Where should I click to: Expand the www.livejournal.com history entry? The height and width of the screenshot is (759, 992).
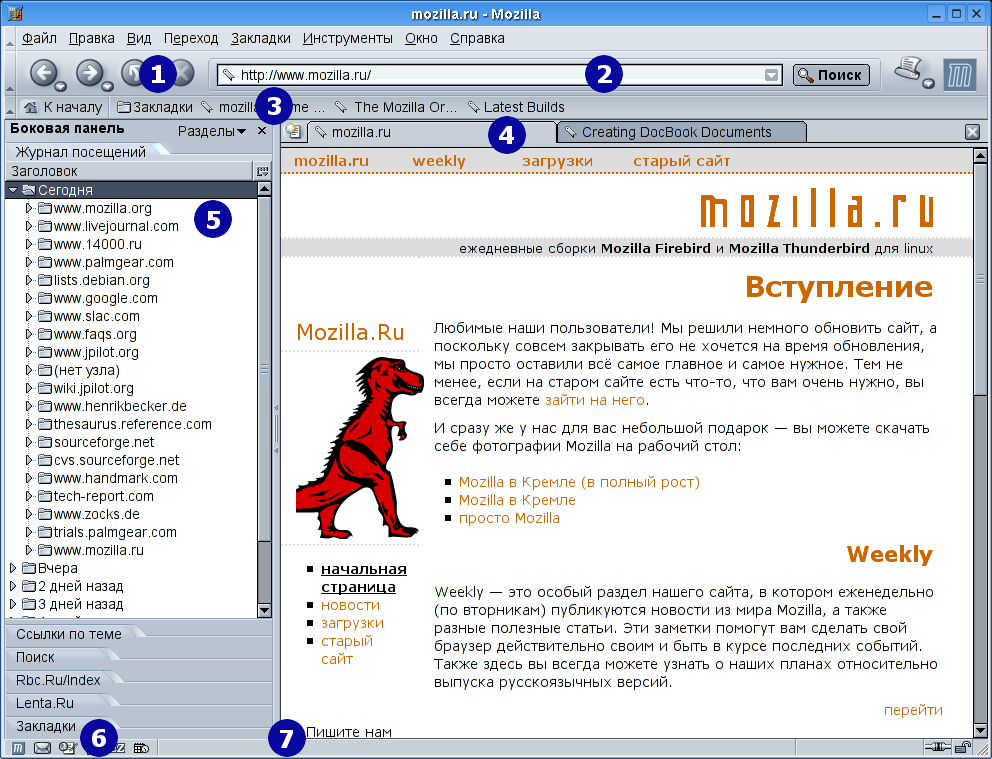[28, 226]
